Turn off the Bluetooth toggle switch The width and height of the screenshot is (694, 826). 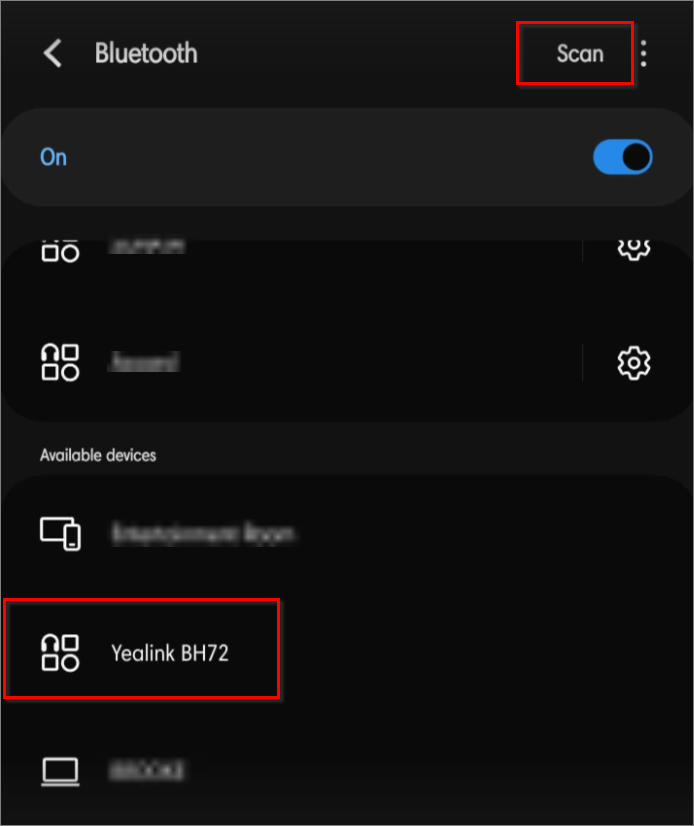click(x=622, y=157)
